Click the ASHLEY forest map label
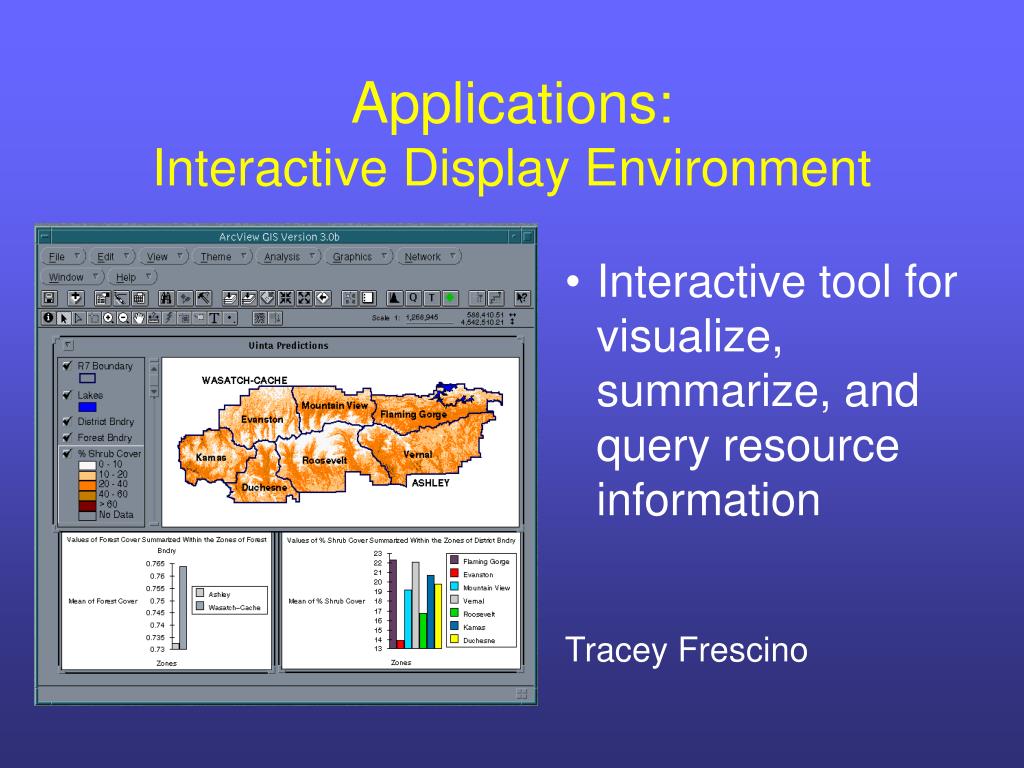The width and height of the screenshot is (1024, 768). coord(430,483)
